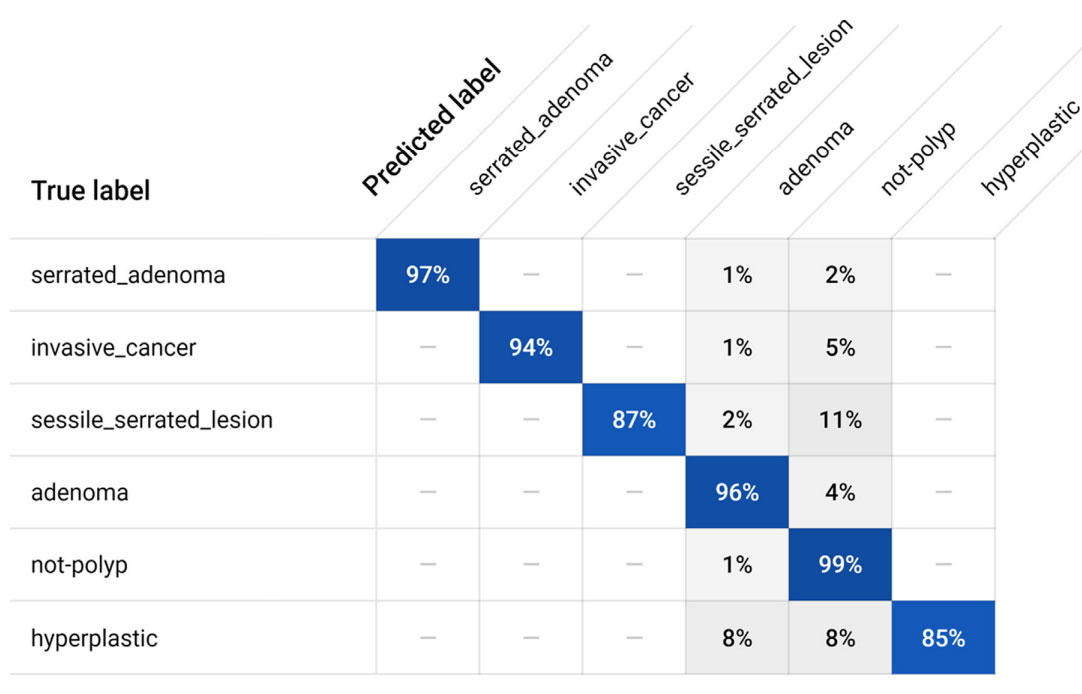The height and width of the screenshot is (694, 1082).
Task: Select the 96% adenoma diagonal cell
Action: pos(737,492)
